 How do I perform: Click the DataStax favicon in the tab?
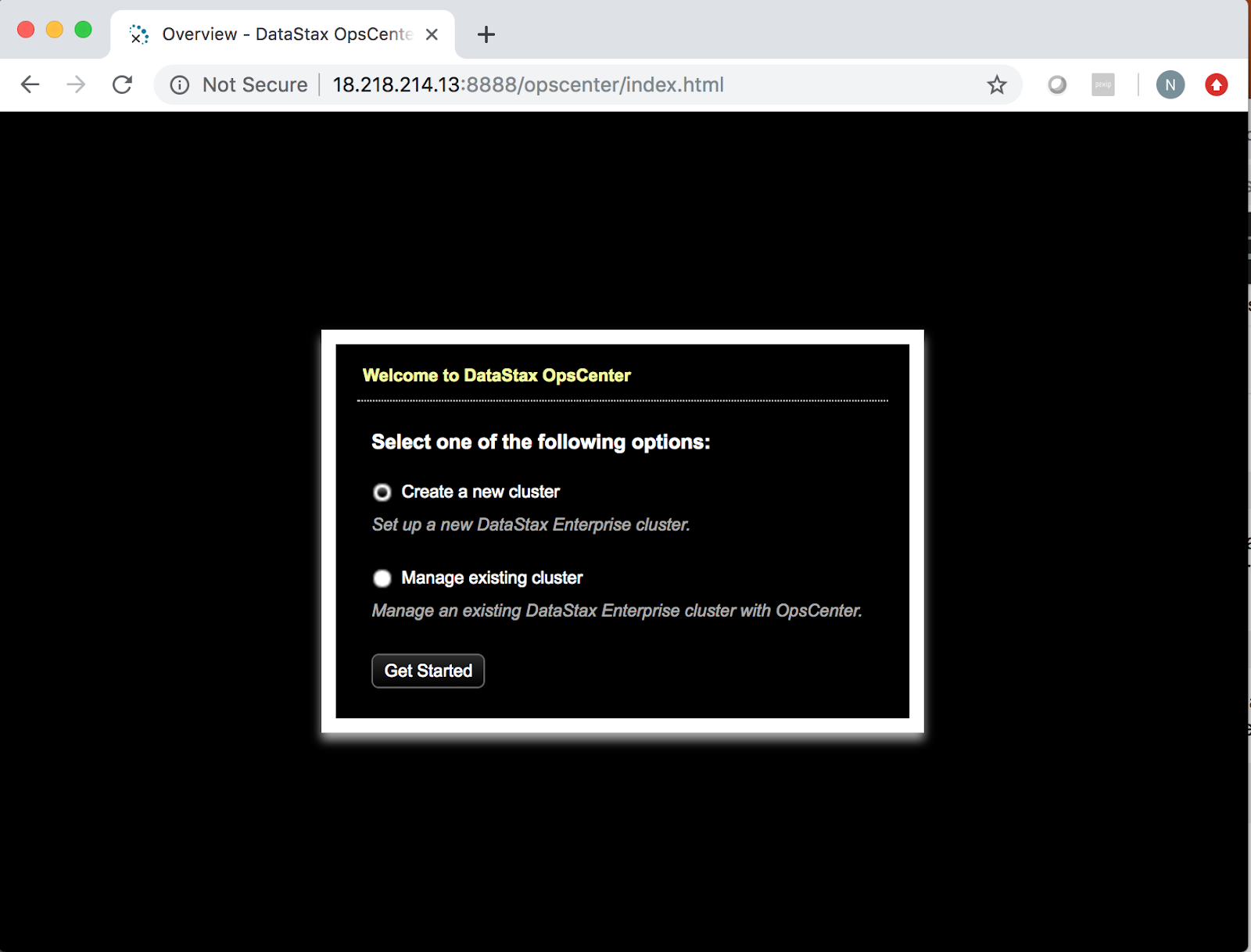click(x=139, y=34)
